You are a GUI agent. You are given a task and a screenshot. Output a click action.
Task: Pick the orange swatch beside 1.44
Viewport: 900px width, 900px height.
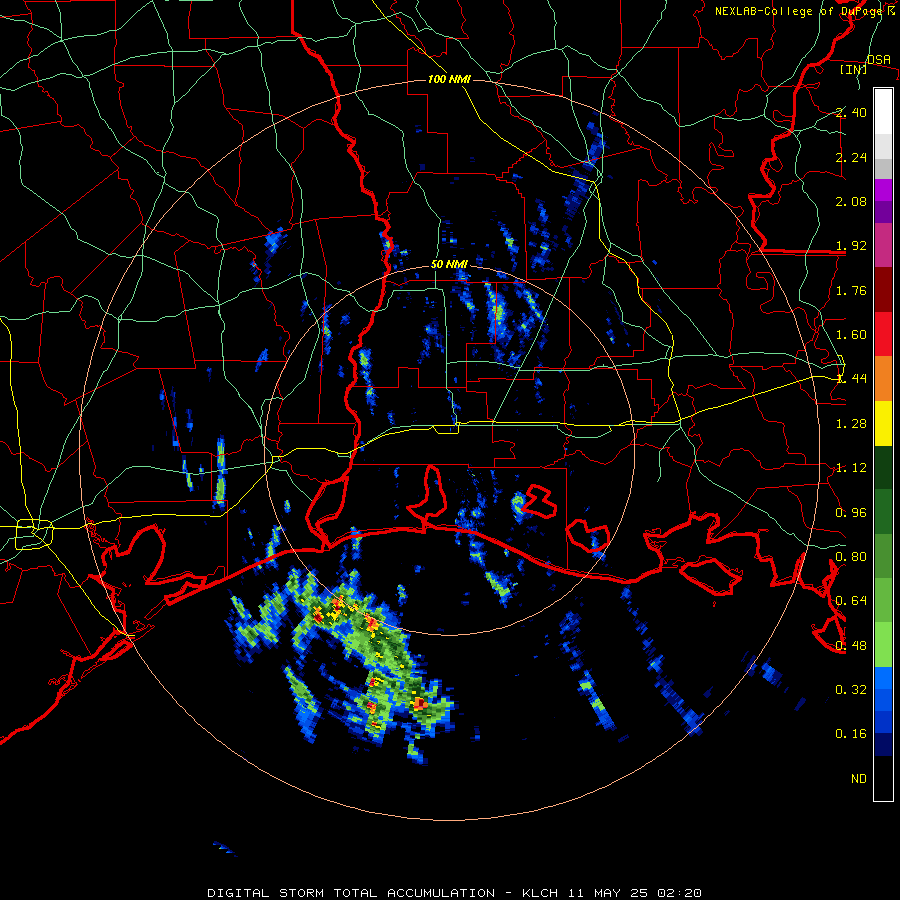[883, 379]
